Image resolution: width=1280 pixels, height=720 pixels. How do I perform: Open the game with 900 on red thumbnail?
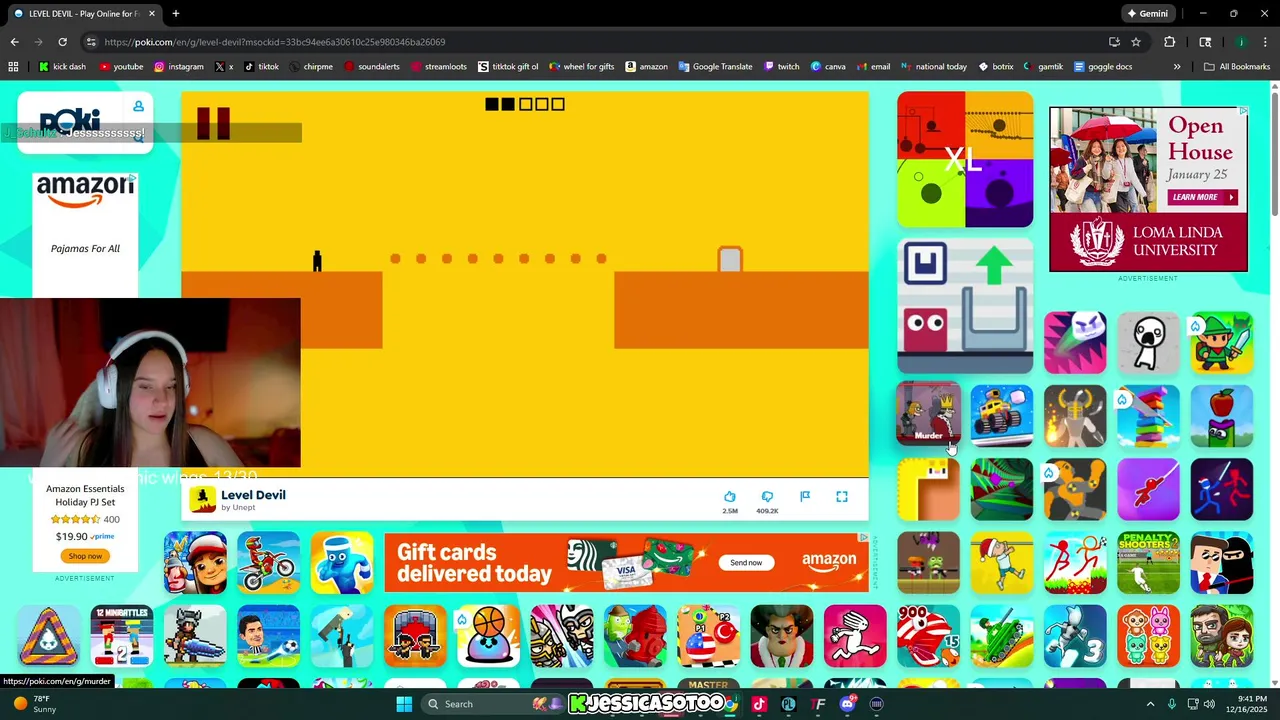[928, 636]
